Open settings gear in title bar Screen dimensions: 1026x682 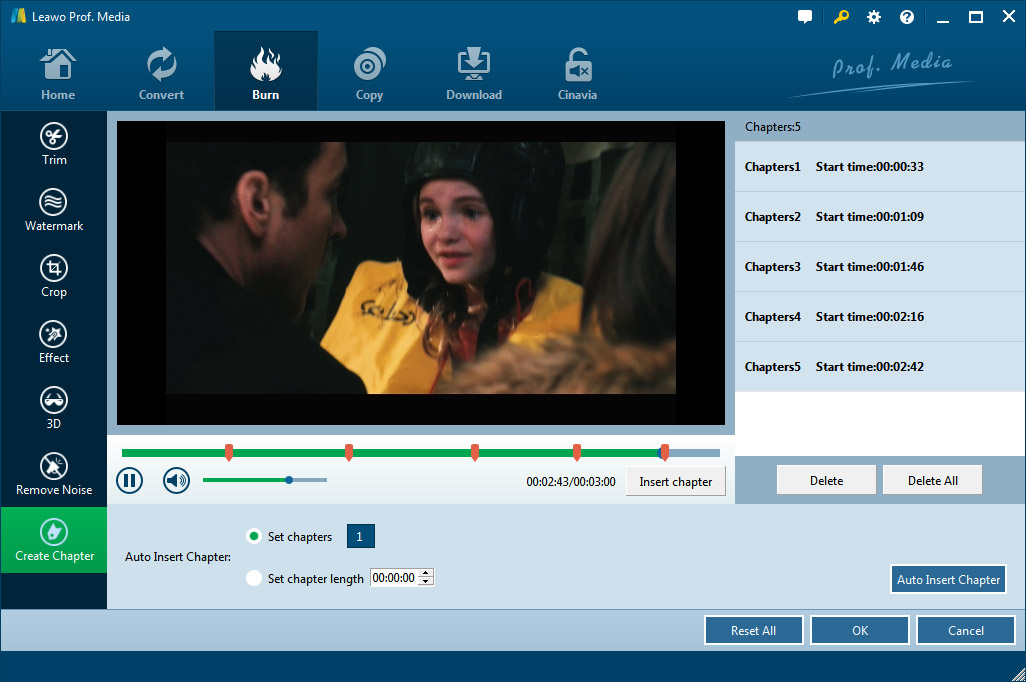click(874, 17)
